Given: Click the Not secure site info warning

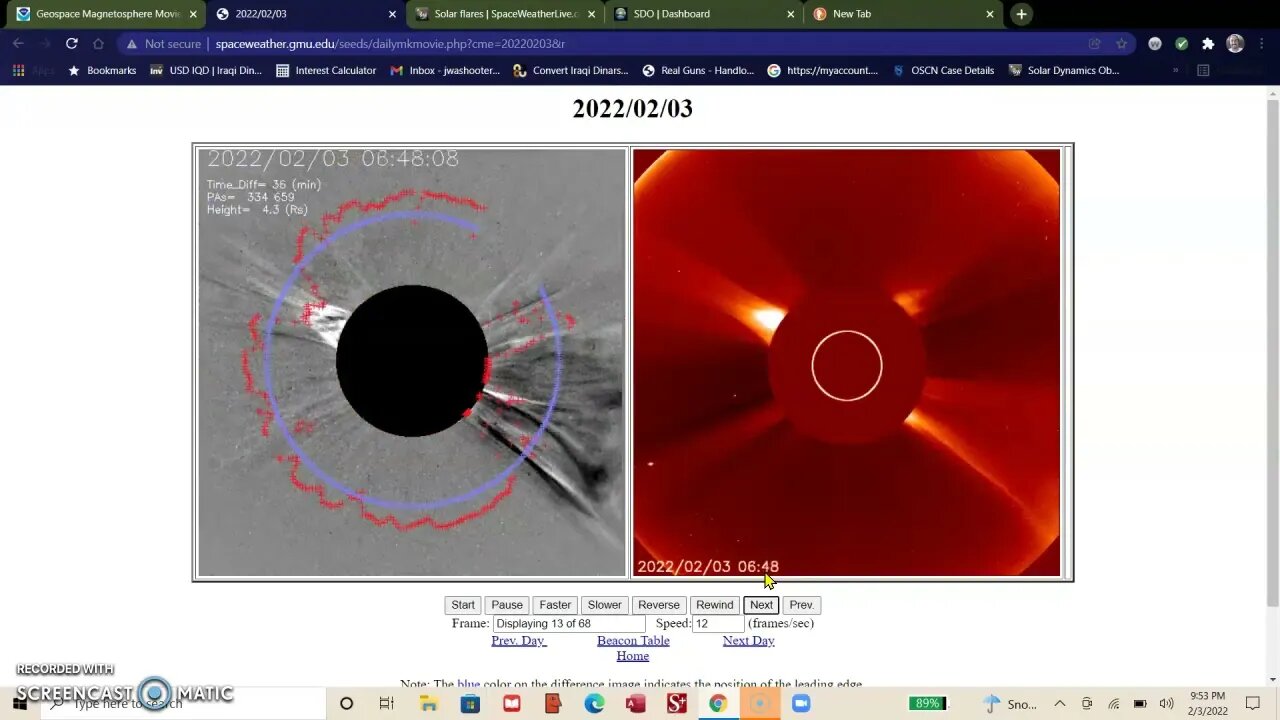Looking at the screenshot, I should pos(163,44).
